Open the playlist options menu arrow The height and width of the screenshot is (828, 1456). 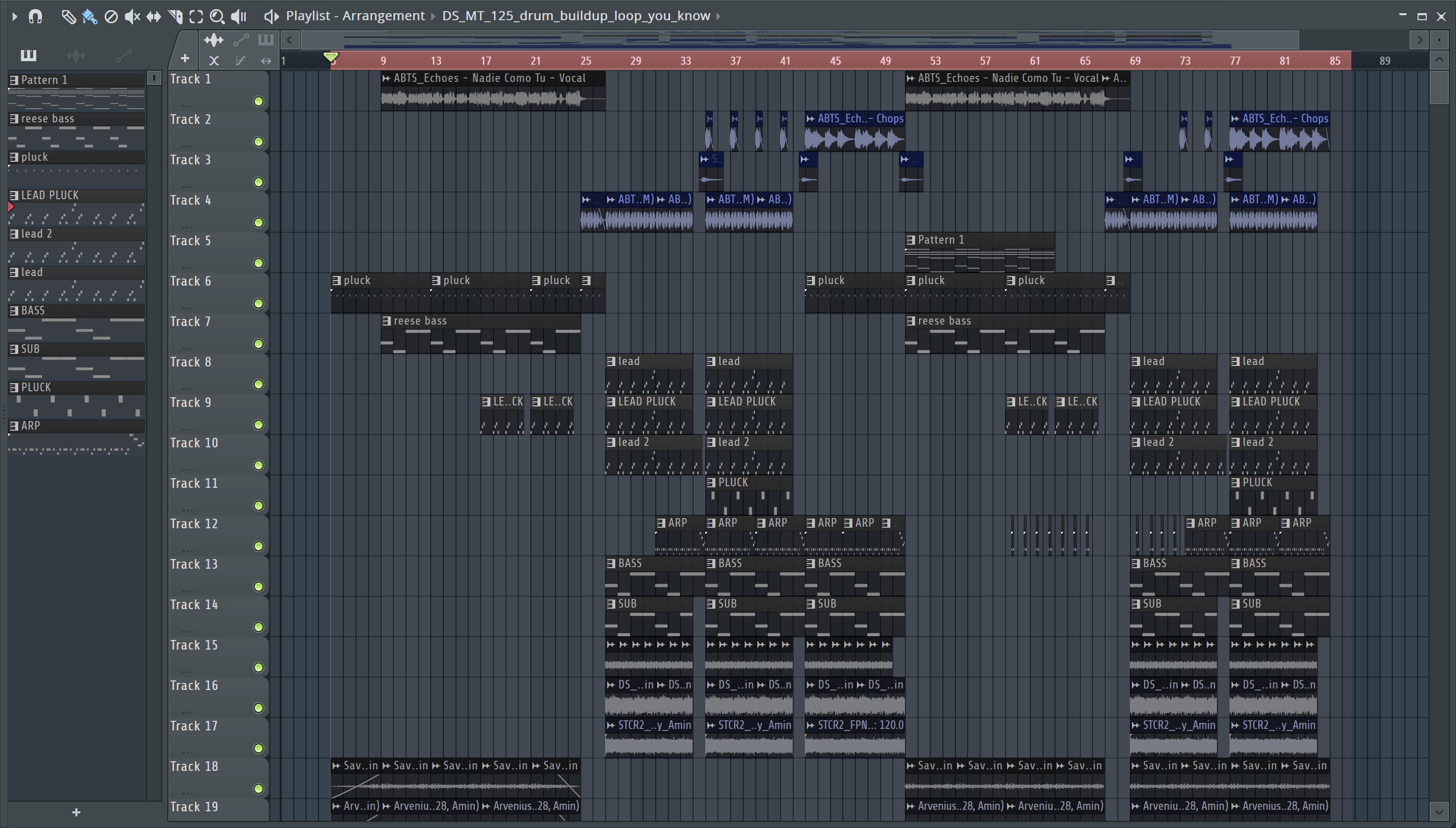coord(14,17)
